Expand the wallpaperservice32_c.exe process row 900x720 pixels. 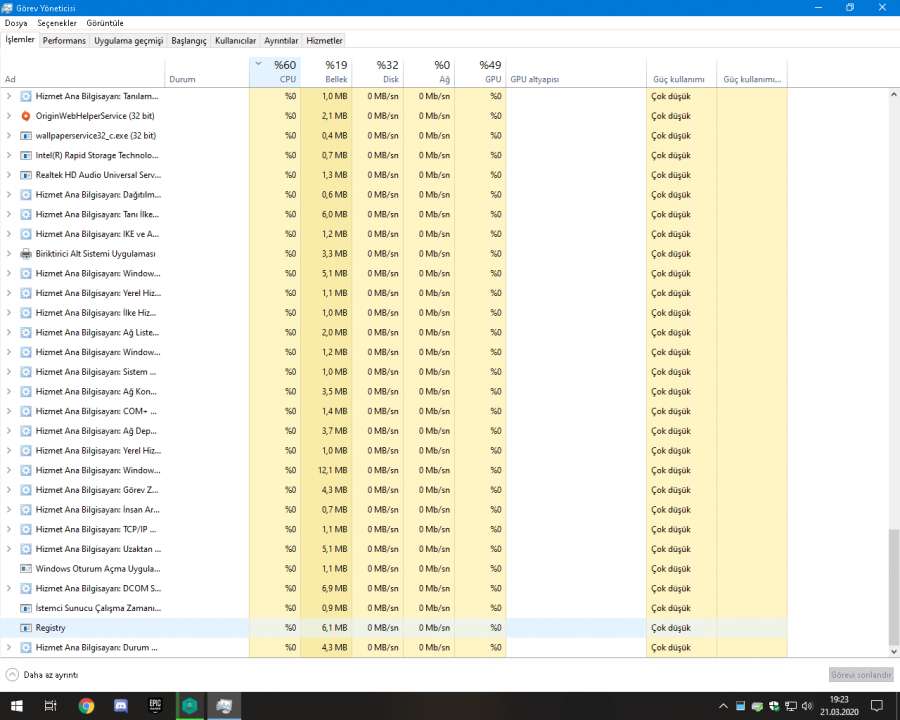click(x=9, y=135)
